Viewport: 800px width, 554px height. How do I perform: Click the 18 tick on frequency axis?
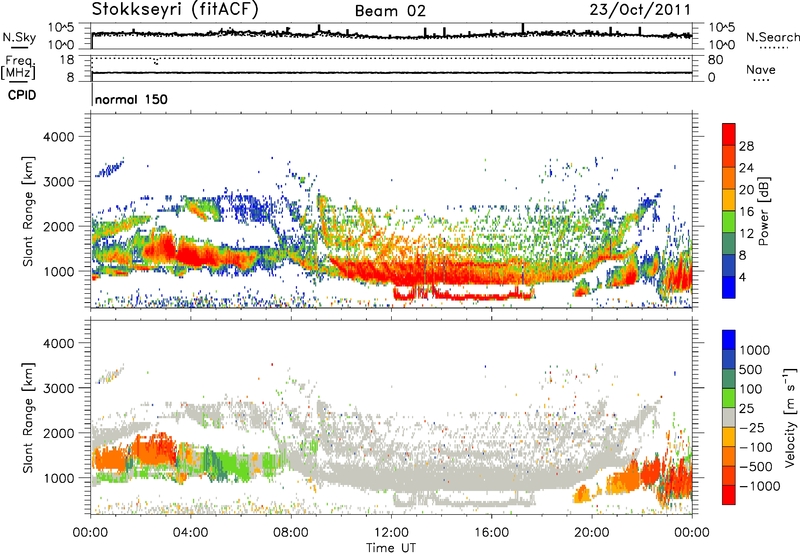pos(67,60)
